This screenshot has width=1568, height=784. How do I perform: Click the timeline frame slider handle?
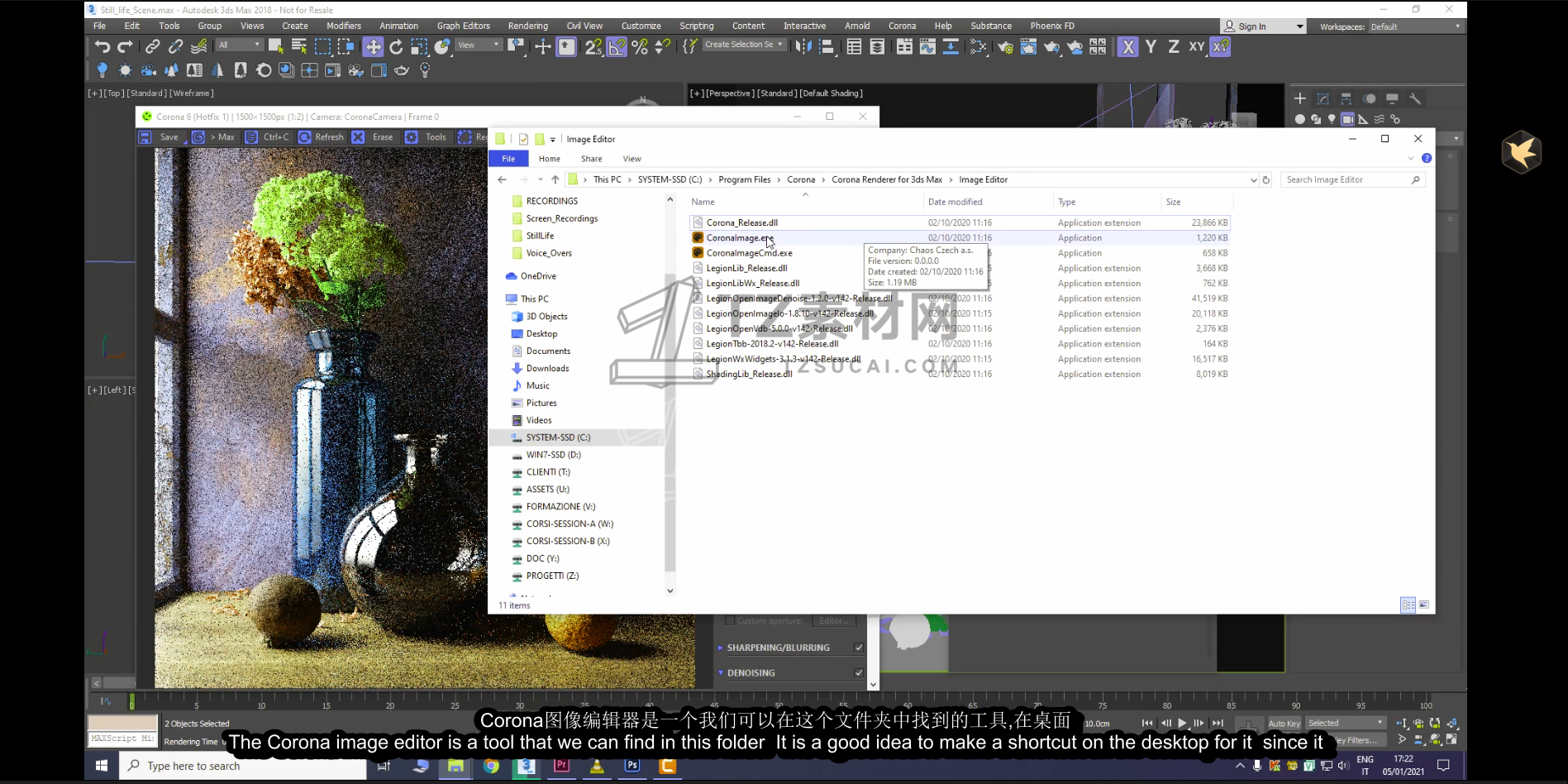point(131,702)
